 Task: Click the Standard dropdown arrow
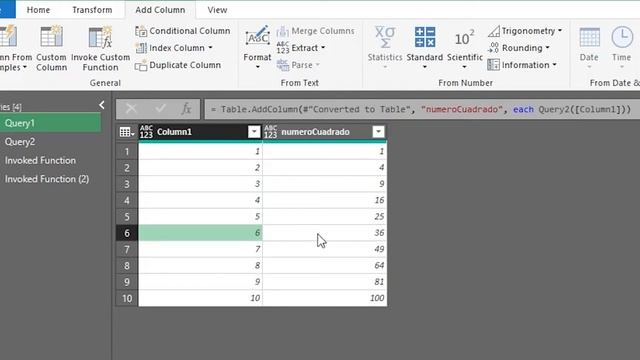pos(425,67)
